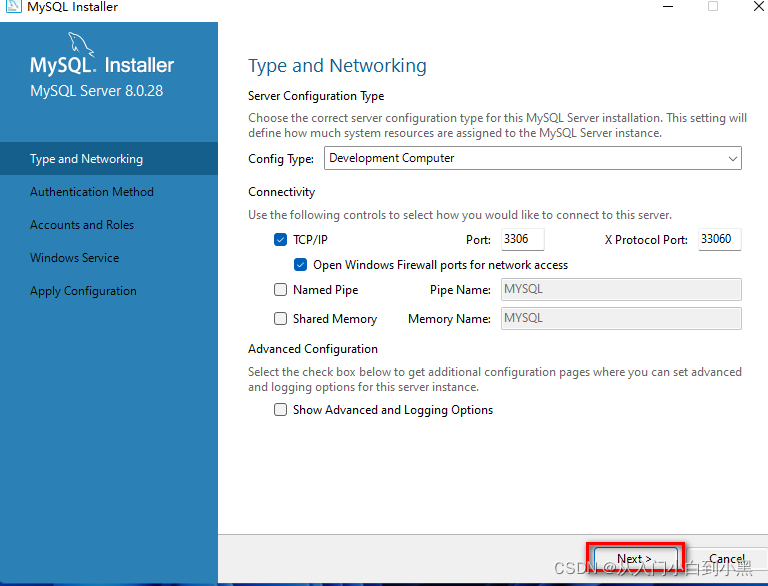The image size is (768, 586).
Task: Click the Cancel button
Action: pos(727,559)
